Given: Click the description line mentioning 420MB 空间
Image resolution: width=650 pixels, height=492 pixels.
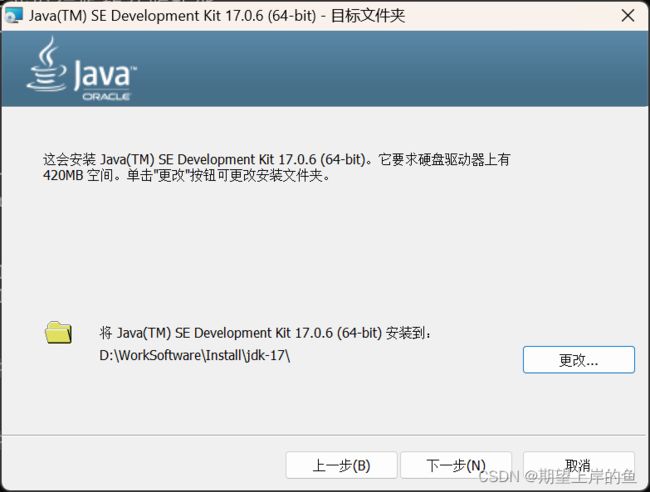Looking at the screenshot, I should pyautogui.click(x=187, y=175).
